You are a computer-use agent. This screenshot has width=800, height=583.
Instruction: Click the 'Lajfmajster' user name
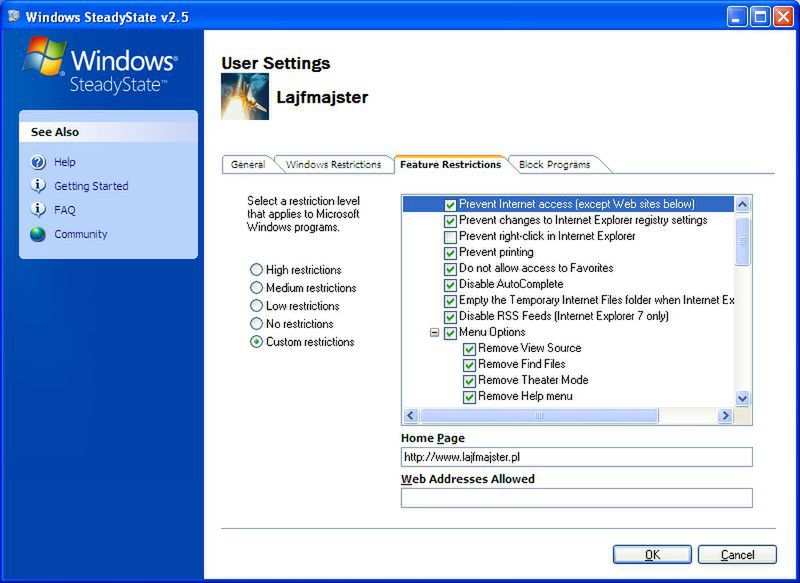(322, 97)
